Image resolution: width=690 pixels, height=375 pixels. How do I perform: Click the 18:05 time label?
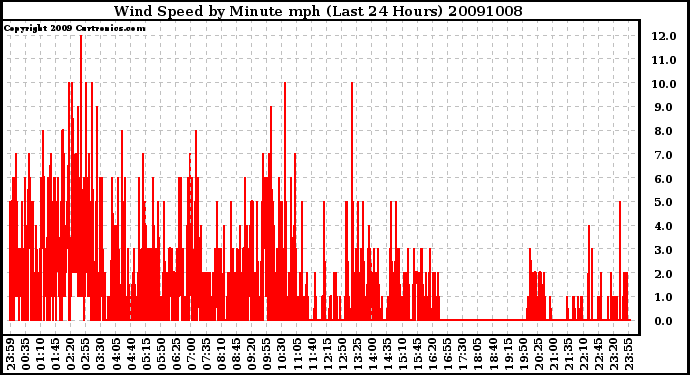[x=477, y=355]
